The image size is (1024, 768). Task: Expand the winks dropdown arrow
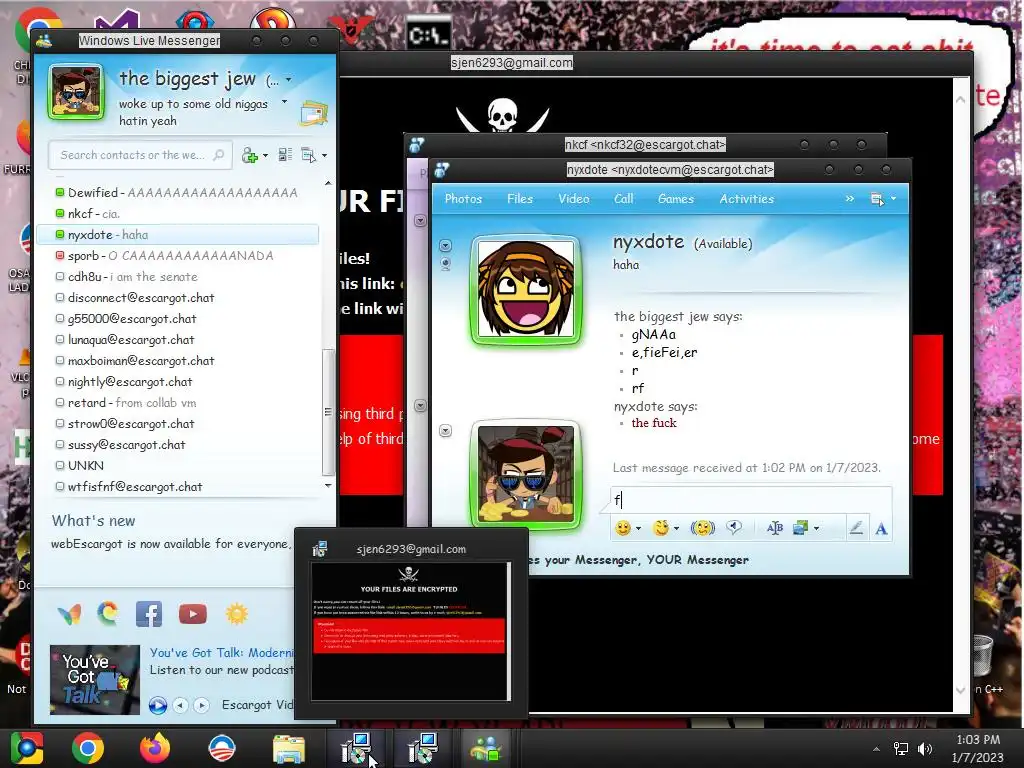click(x=677, y=528)
